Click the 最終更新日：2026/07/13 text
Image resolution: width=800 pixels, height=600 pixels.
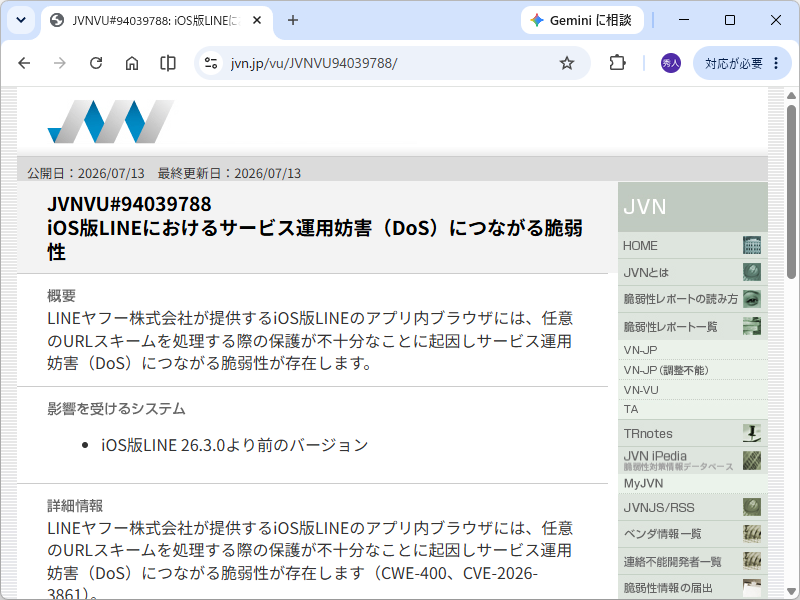click(x=229, y=173)
